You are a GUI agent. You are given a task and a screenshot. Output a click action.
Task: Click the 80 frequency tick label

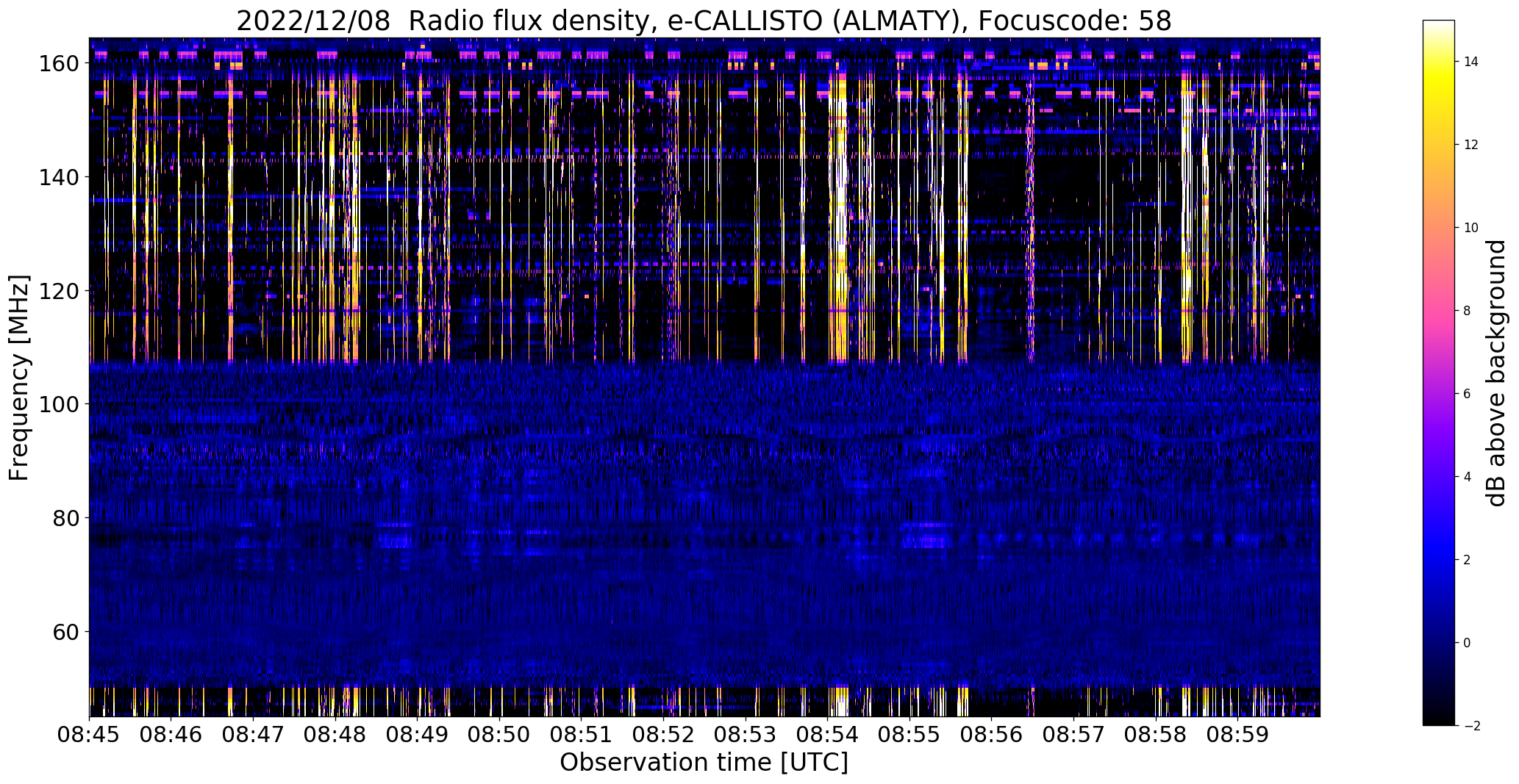65,518
